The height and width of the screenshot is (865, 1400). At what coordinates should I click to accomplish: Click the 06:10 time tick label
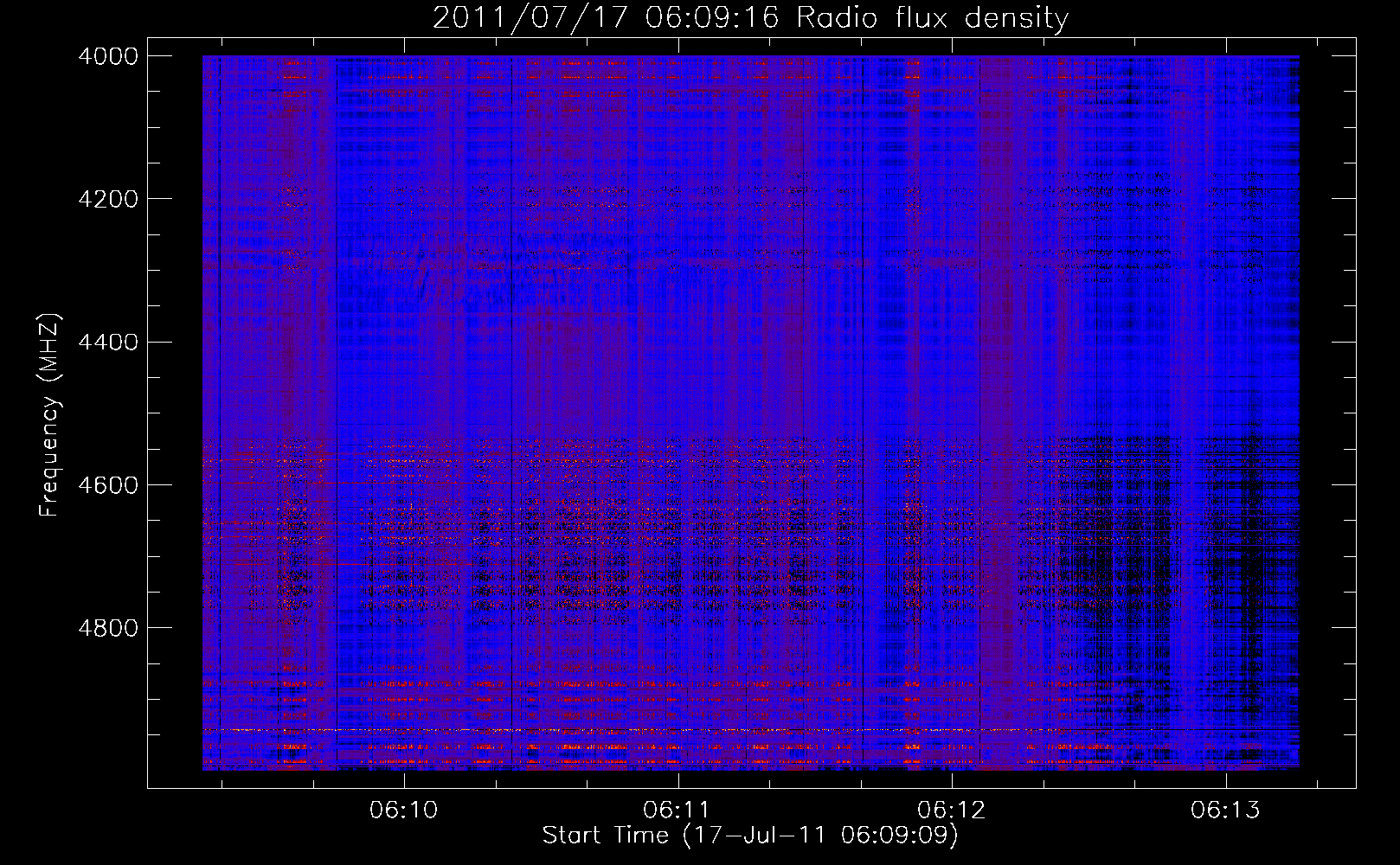[404, 811]
